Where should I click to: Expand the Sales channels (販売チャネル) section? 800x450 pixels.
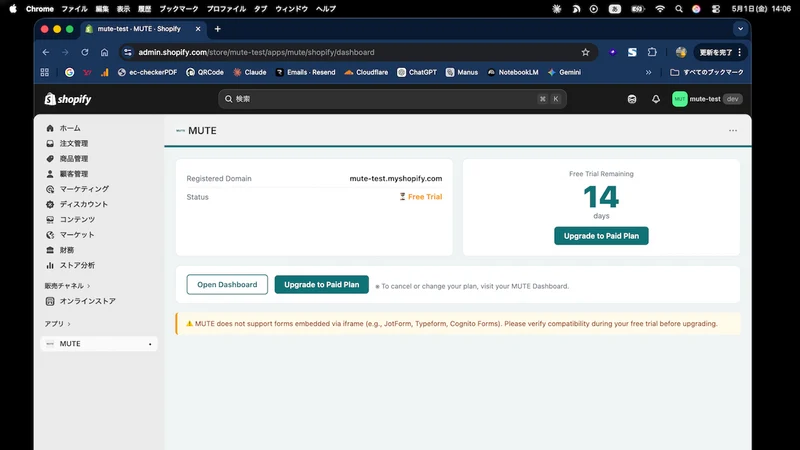click(67, 286)
